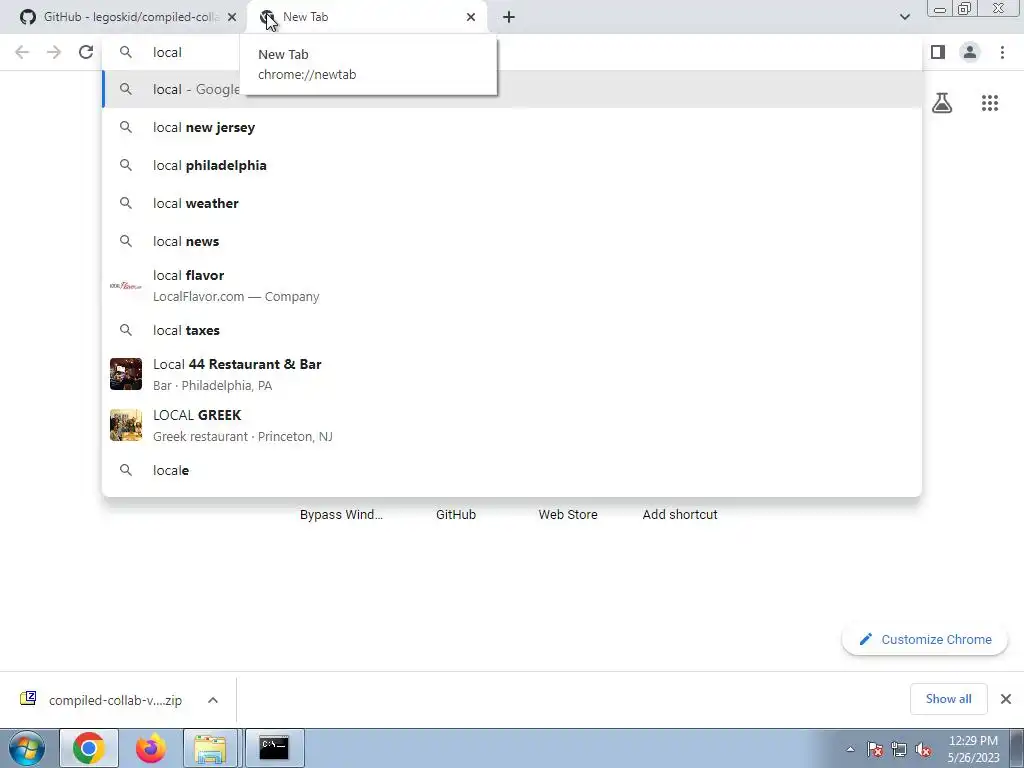Viewport: 1024px width, 768px height.
Task: Open the Google apps grid
Action: pos(989,103)
